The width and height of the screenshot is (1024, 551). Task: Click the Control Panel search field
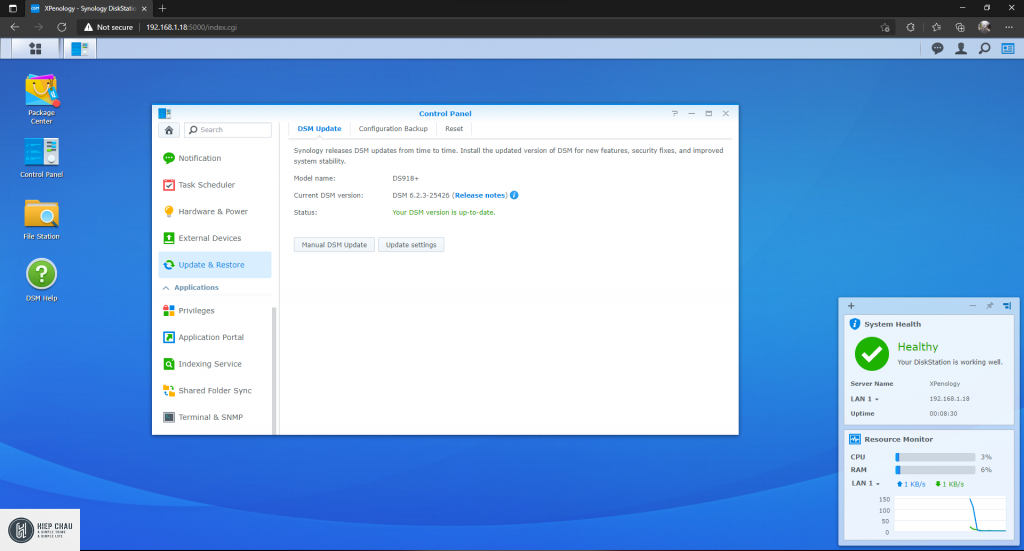[228, 130]
